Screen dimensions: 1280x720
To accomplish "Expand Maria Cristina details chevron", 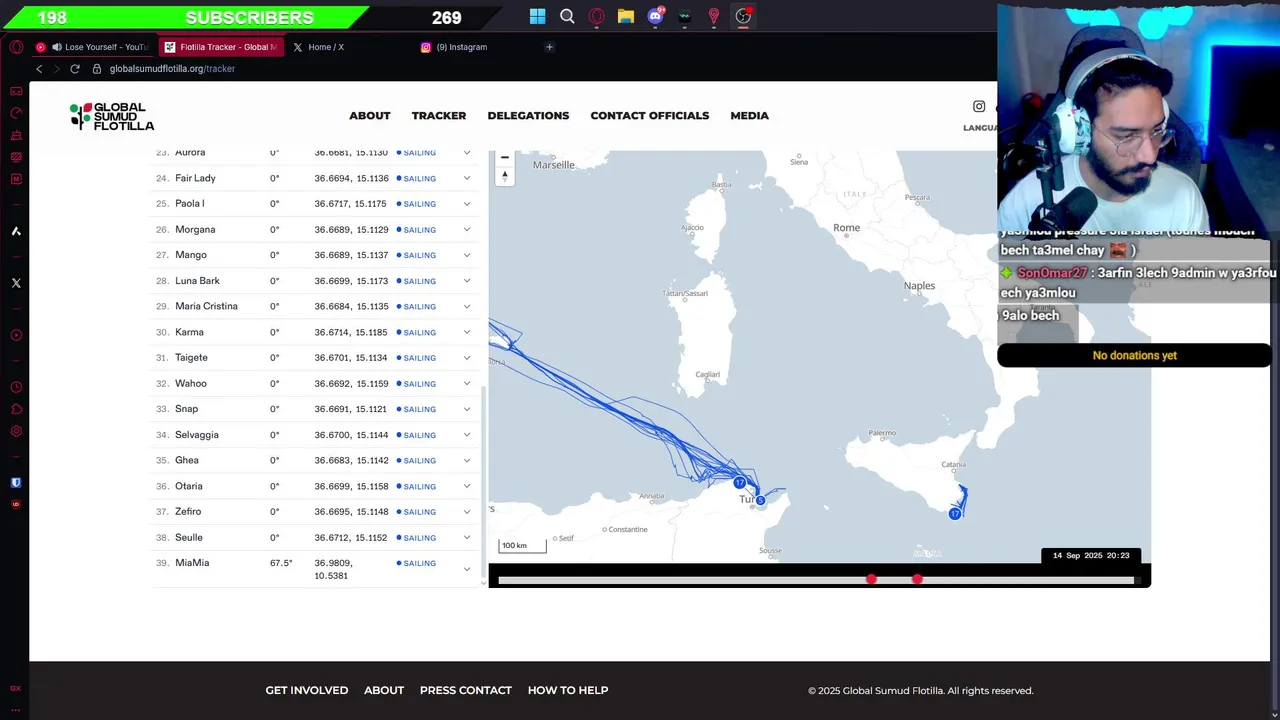I will [x=467, y=306].
